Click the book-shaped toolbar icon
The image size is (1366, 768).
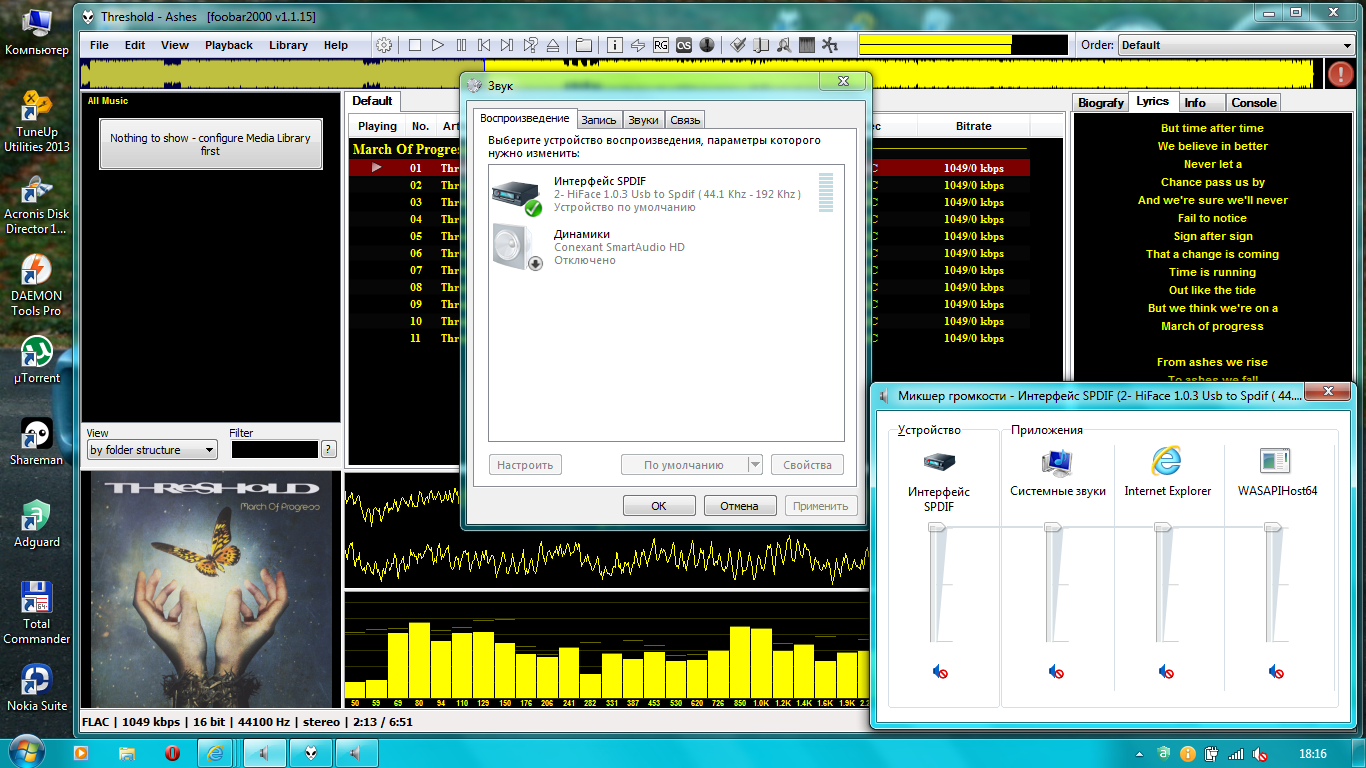click(x=761, y=45)
